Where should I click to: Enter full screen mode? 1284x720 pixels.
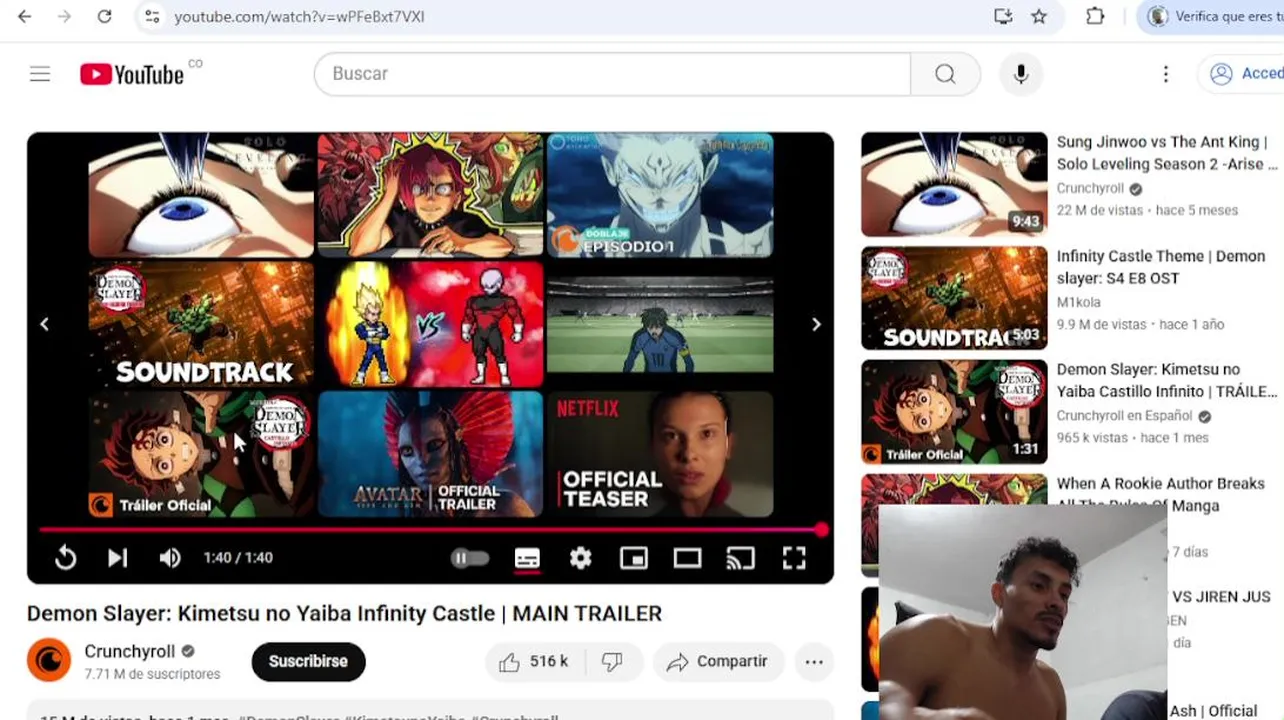(x=794, y=558)
